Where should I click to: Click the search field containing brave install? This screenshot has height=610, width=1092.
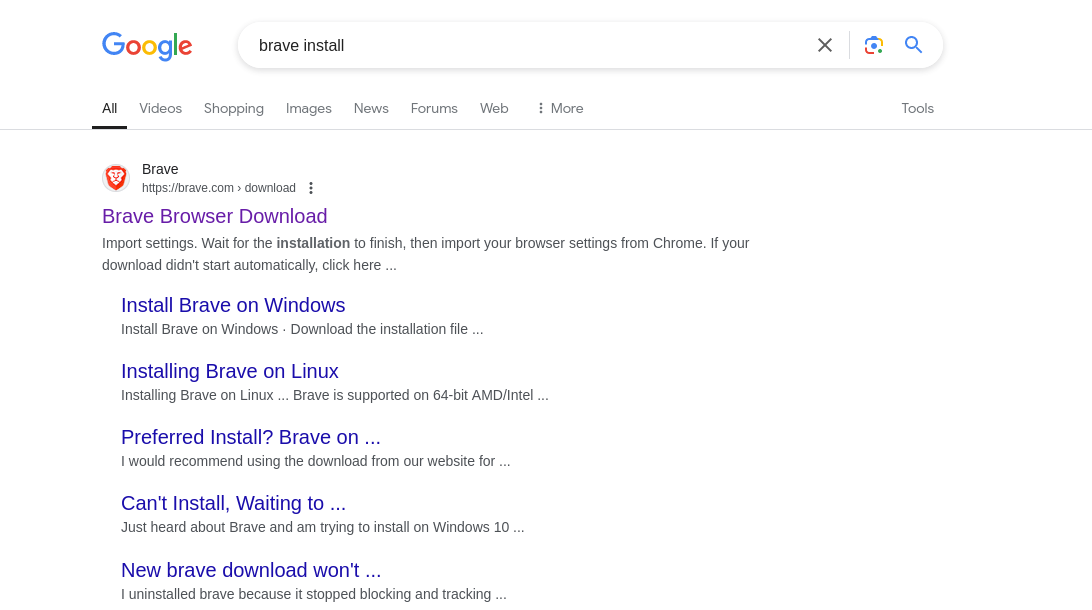[x=529, y=45]
